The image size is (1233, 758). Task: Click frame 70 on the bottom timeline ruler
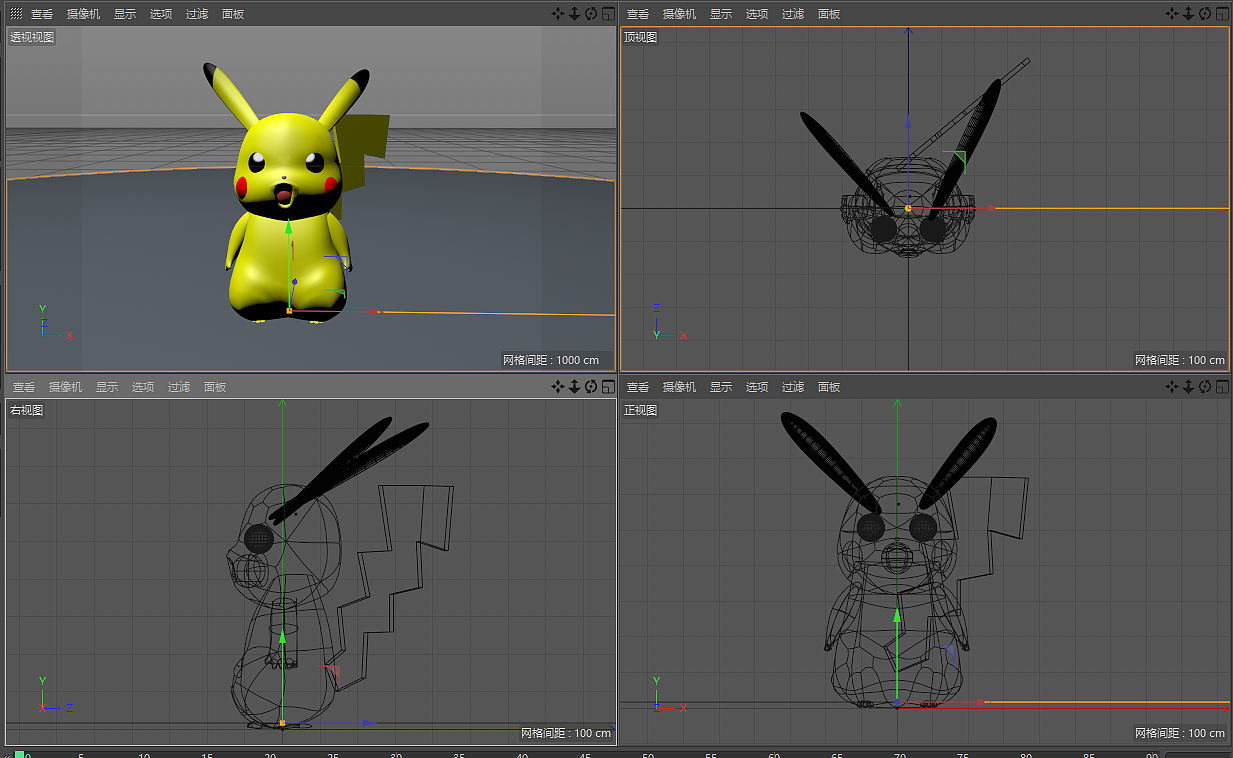click(900, 756)
